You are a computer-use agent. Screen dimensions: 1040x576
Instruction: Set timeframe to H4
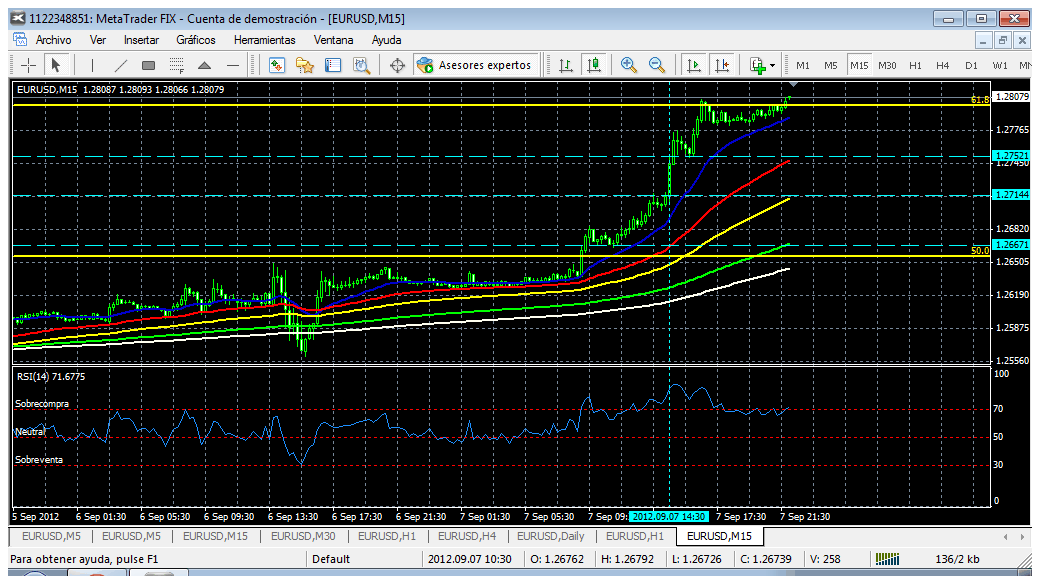pyautogui.click(x=942, y=66)
